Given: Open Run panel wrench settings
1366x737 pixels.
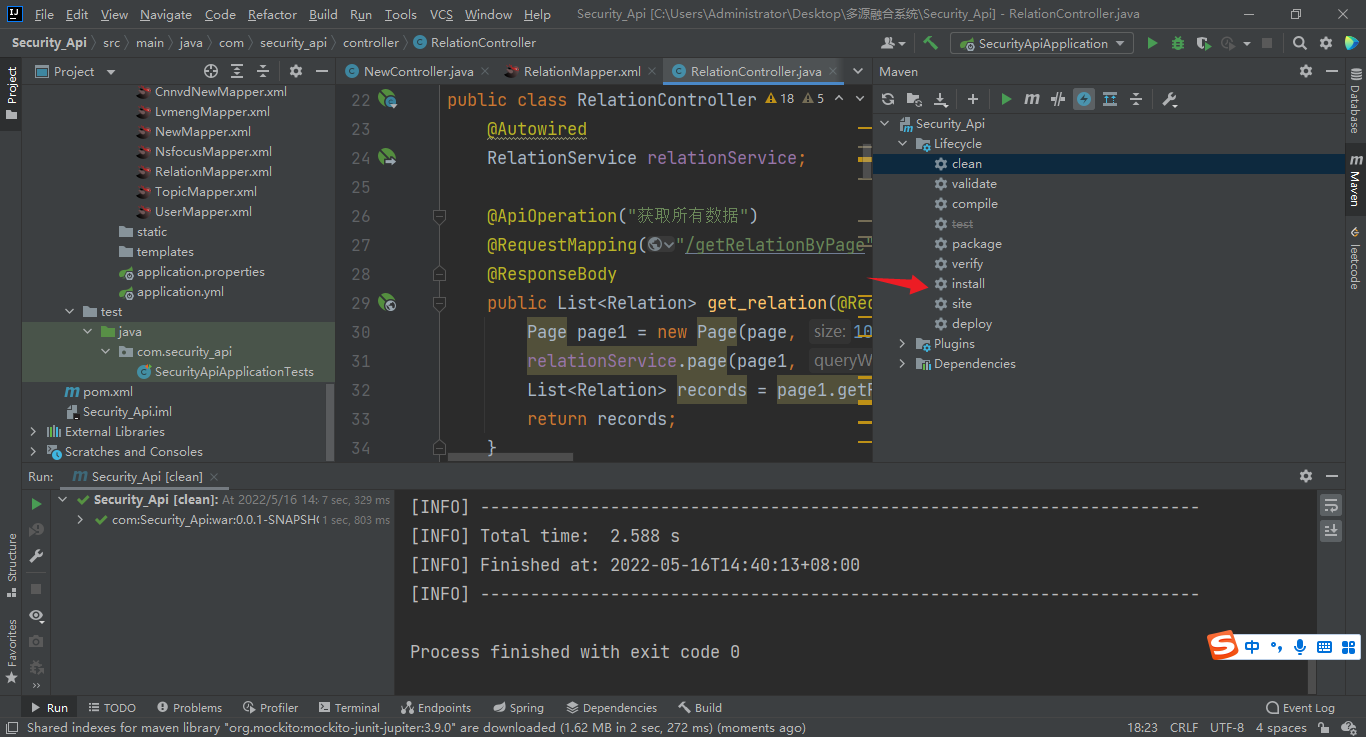Looking at the screenshot, I should 37,556.
